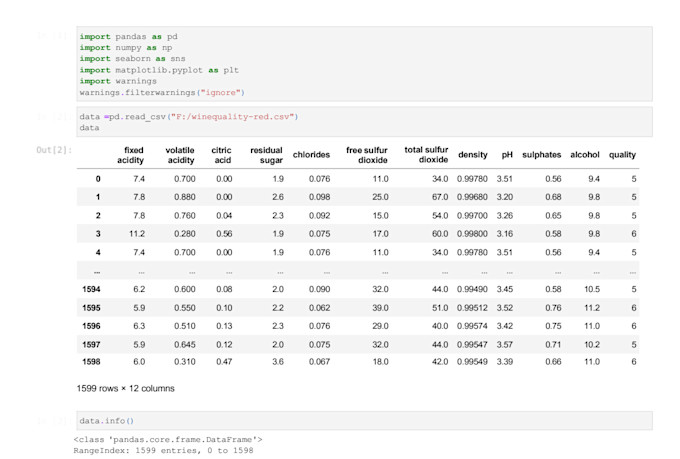Click the '1599 rows × 12 columns' summary
This screenshot has height=459, width=680.
pyautogui.click(x=125, y=389)
